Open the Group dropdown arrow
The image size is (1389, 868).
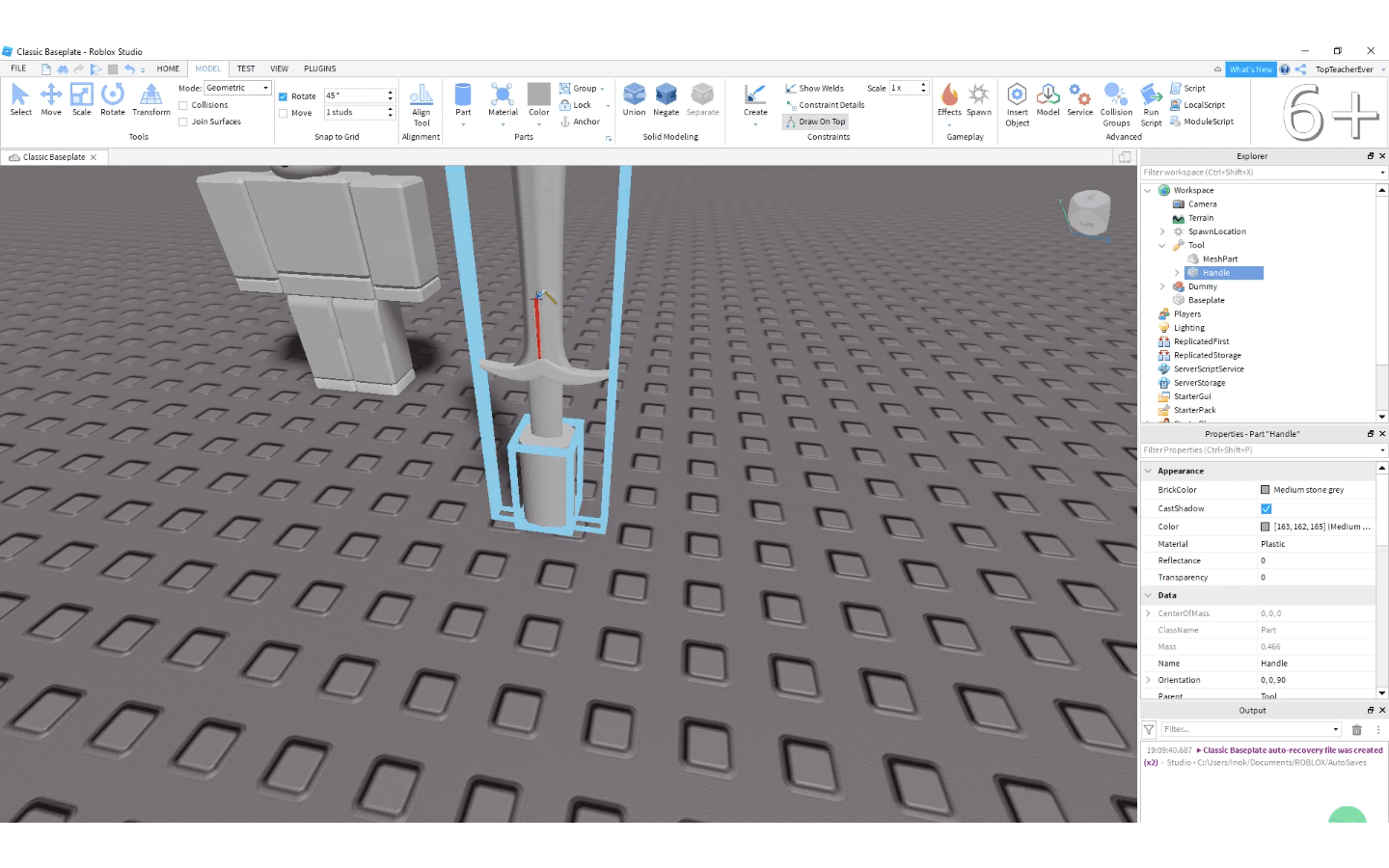point(603,89)
